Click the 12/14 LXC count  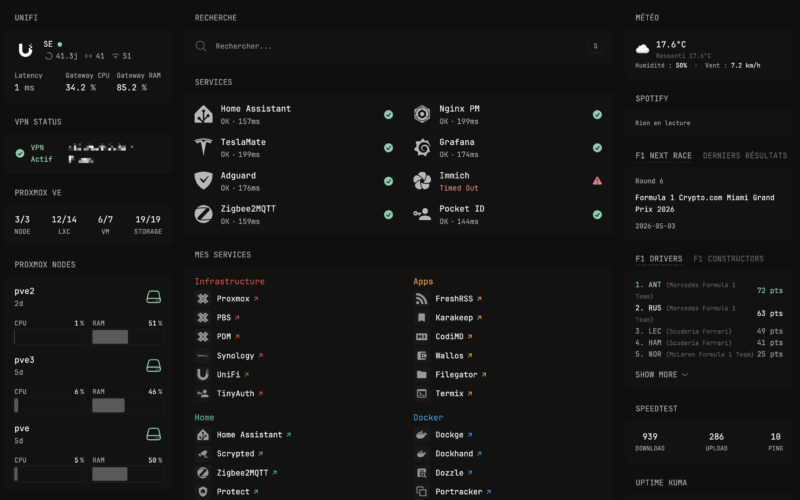(x=64, y=219)
